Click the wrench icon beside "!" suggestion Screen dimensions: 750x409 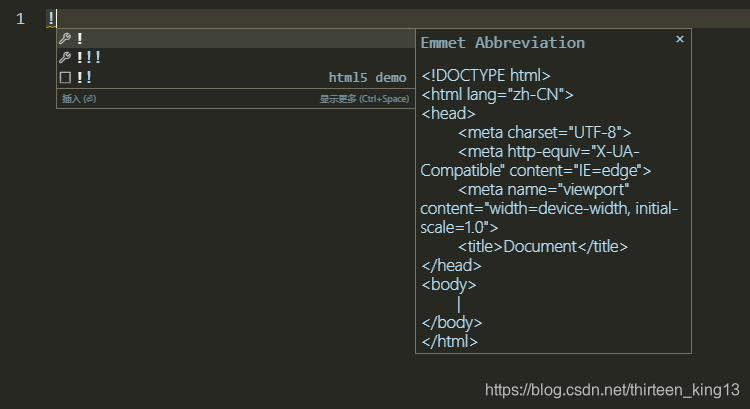(65, 38)
